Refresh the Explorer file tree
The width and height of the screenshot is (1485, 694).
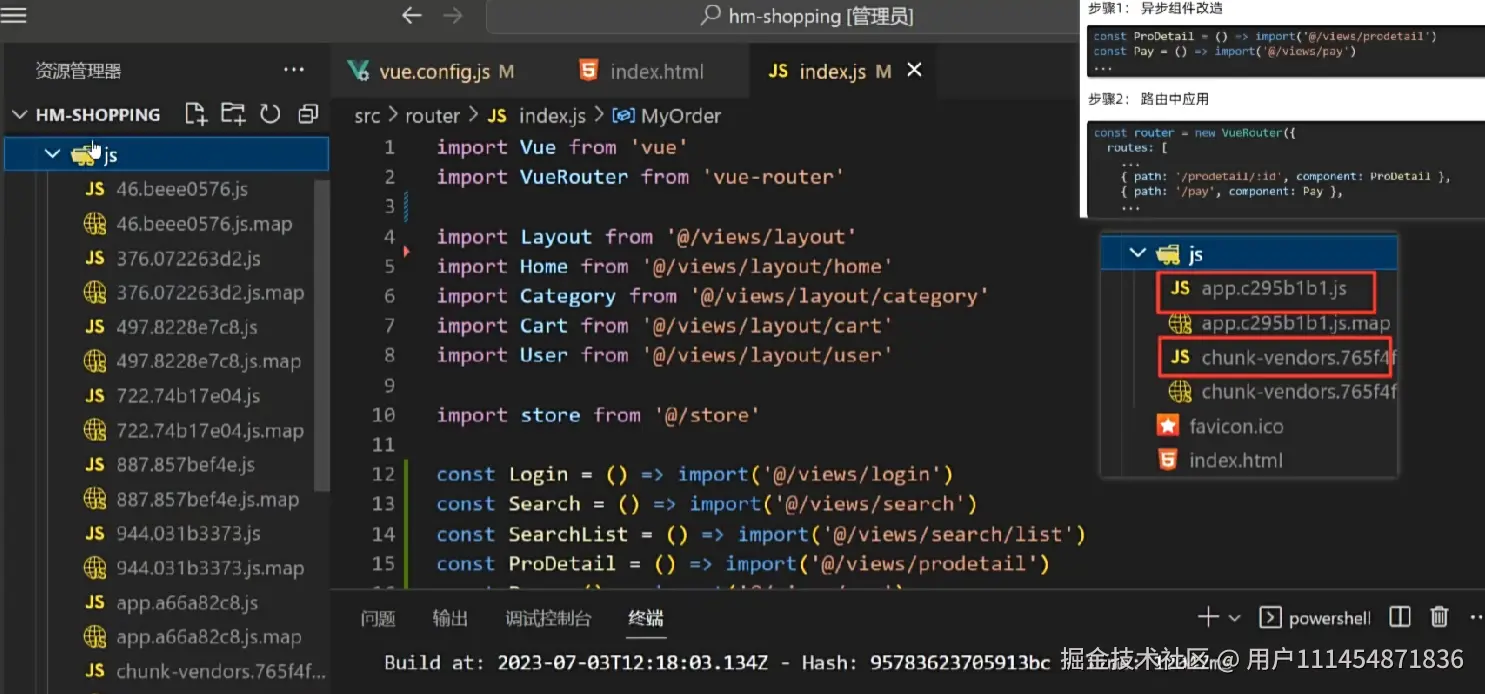(x=270, y=114)
